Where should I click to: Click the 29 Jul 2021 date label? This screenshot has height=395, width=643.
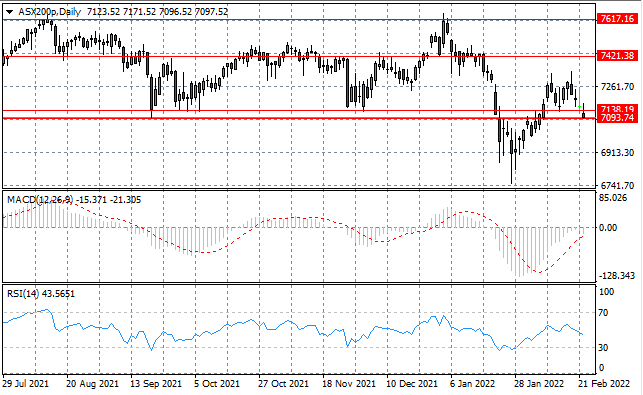pos(25,384)
